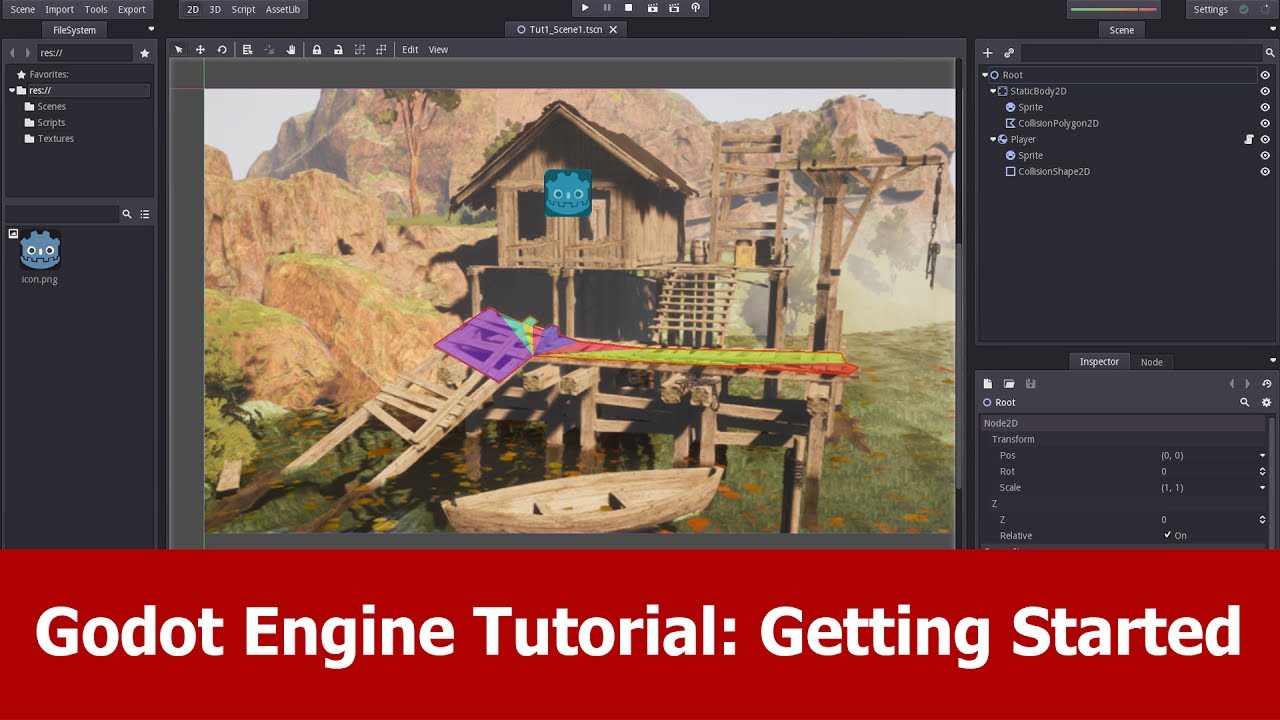Click the Scene dock search magnifier icon
This screenshot has height=720, width=1280.
click(1270, 53)
